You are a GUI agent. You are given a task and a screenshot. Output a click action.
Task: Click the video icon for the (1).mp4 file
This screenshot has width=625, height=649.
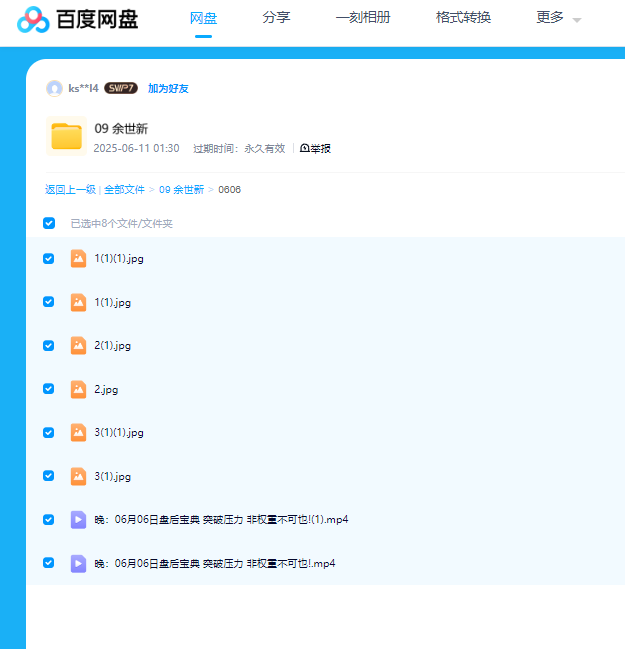(78, 519)
